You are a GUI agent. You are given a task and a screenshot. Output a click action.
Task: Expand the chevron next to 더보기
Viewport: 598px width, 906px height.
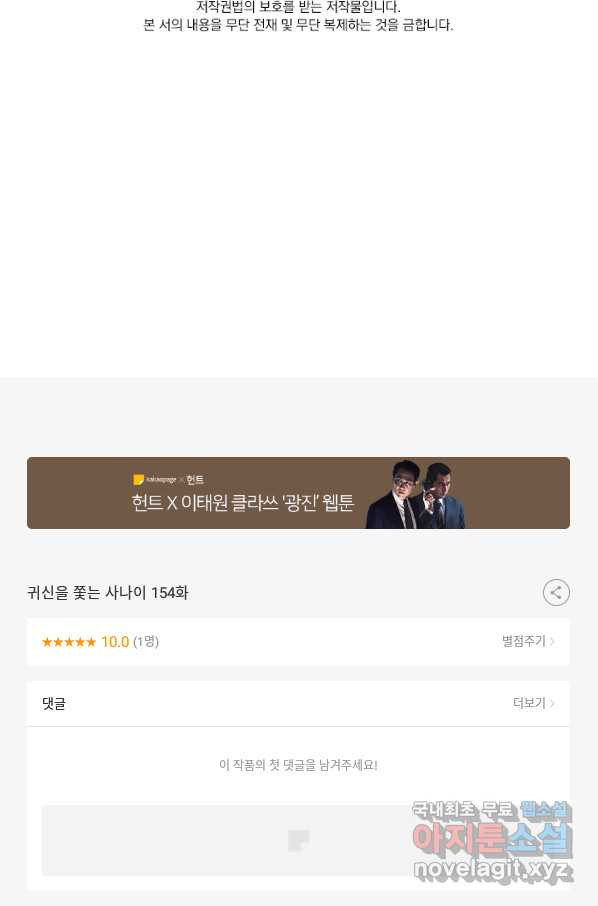[x=552, y=703]
